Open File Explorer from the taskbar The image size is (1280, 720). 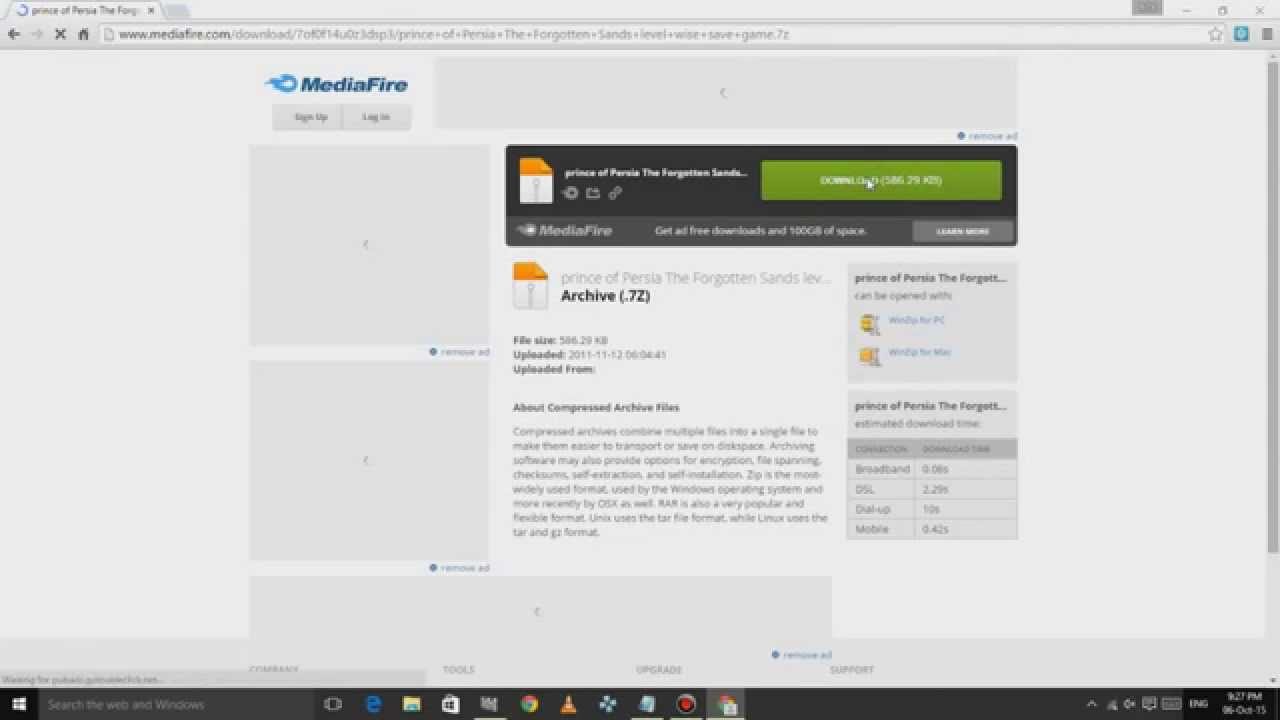pyautogui.click(x=412, y=704)
